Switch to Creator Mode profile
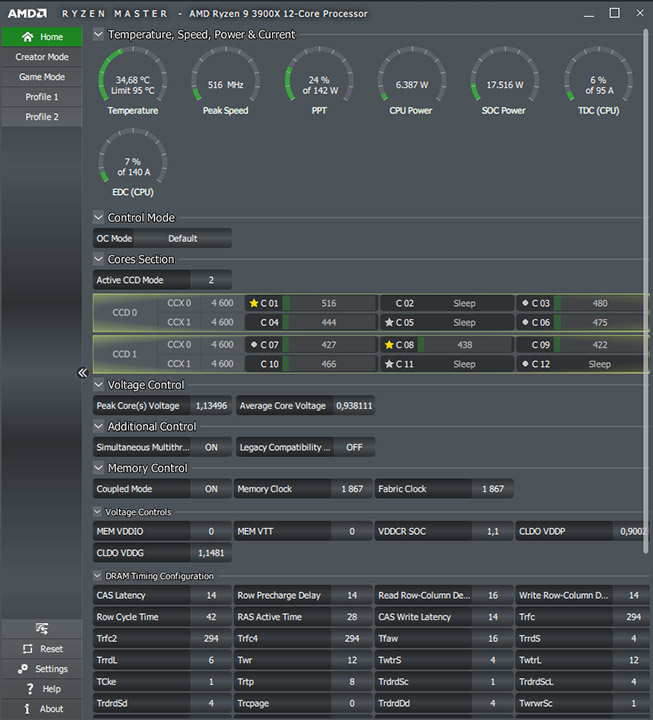Viewport: 653px width, 720px height. pos(42,57)
